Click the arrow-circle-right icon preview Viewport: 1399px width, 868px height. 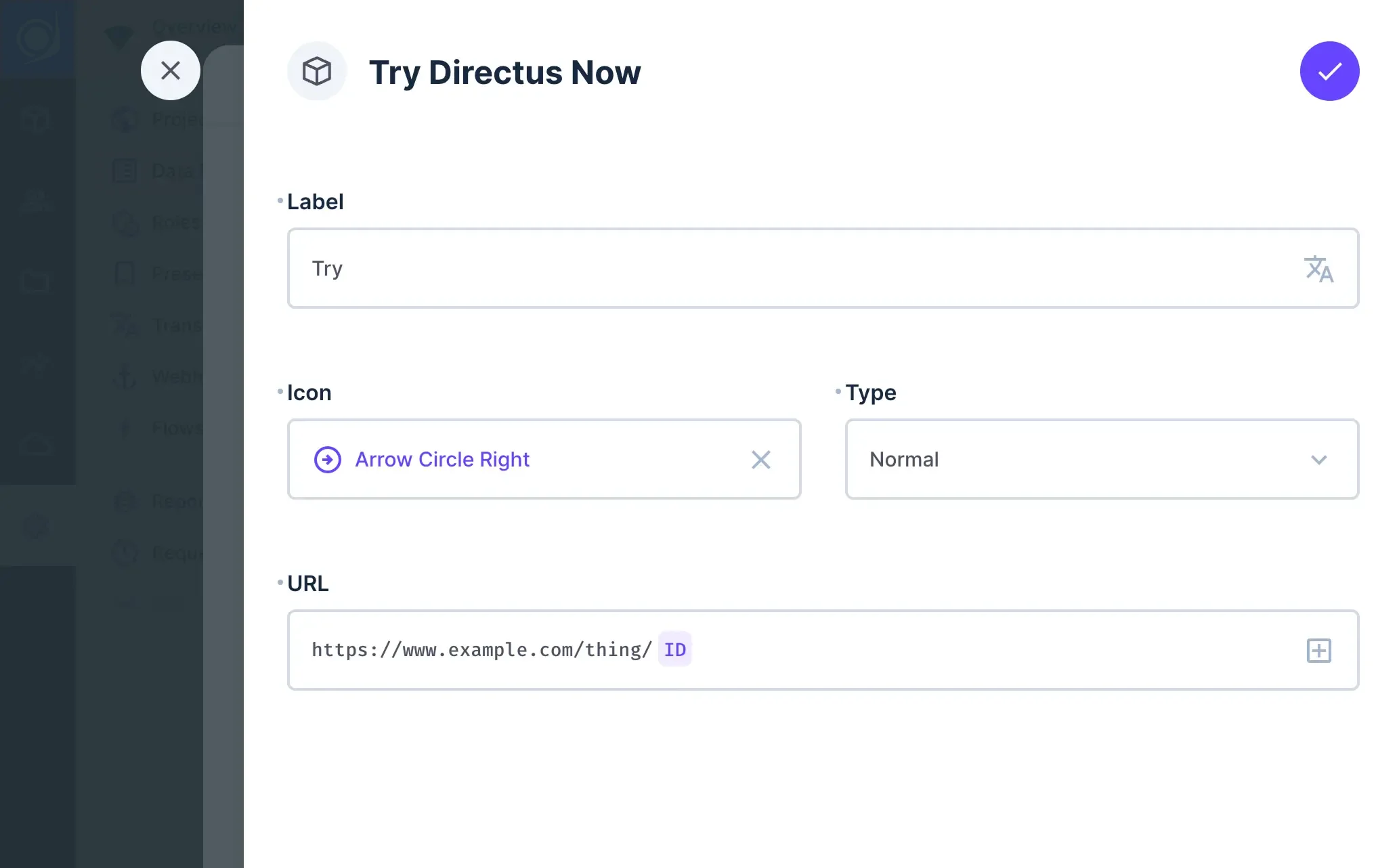(327, 459)
